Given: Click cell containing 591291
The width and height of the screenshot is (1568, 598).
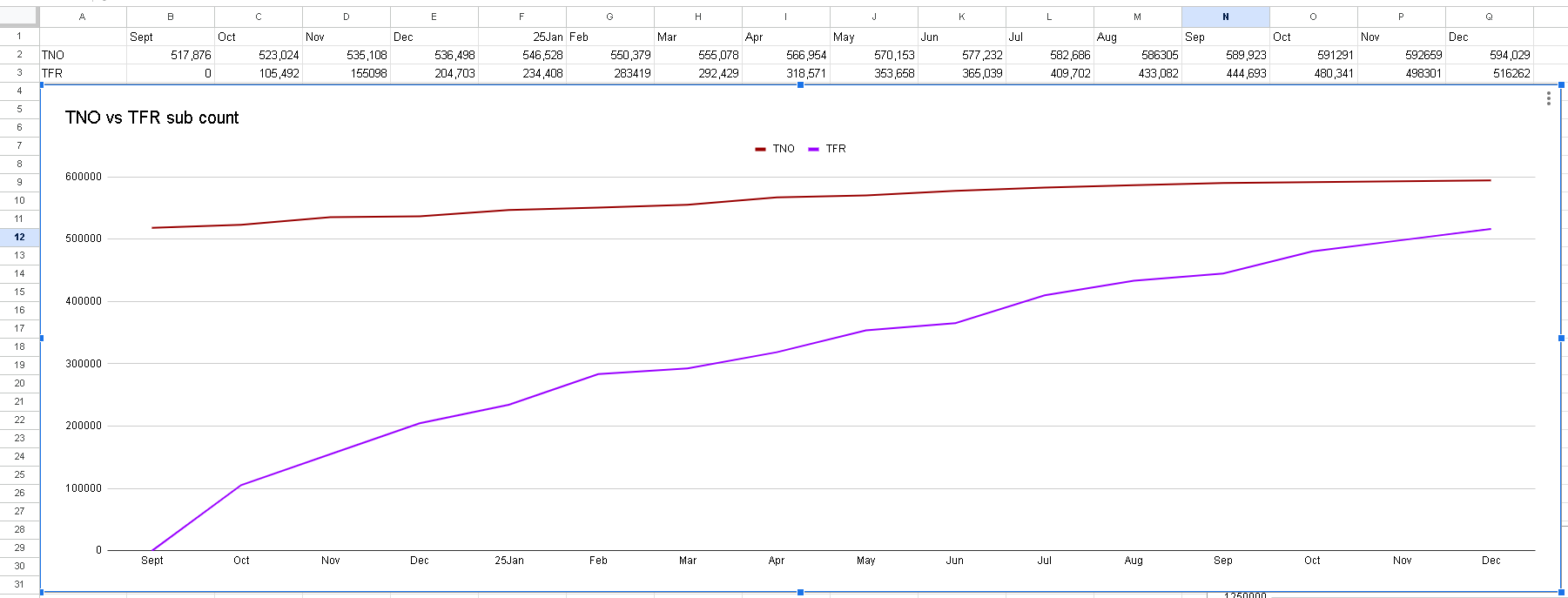Looking at the screenshot, I should pyautogui.click(x=1314, y=55).
